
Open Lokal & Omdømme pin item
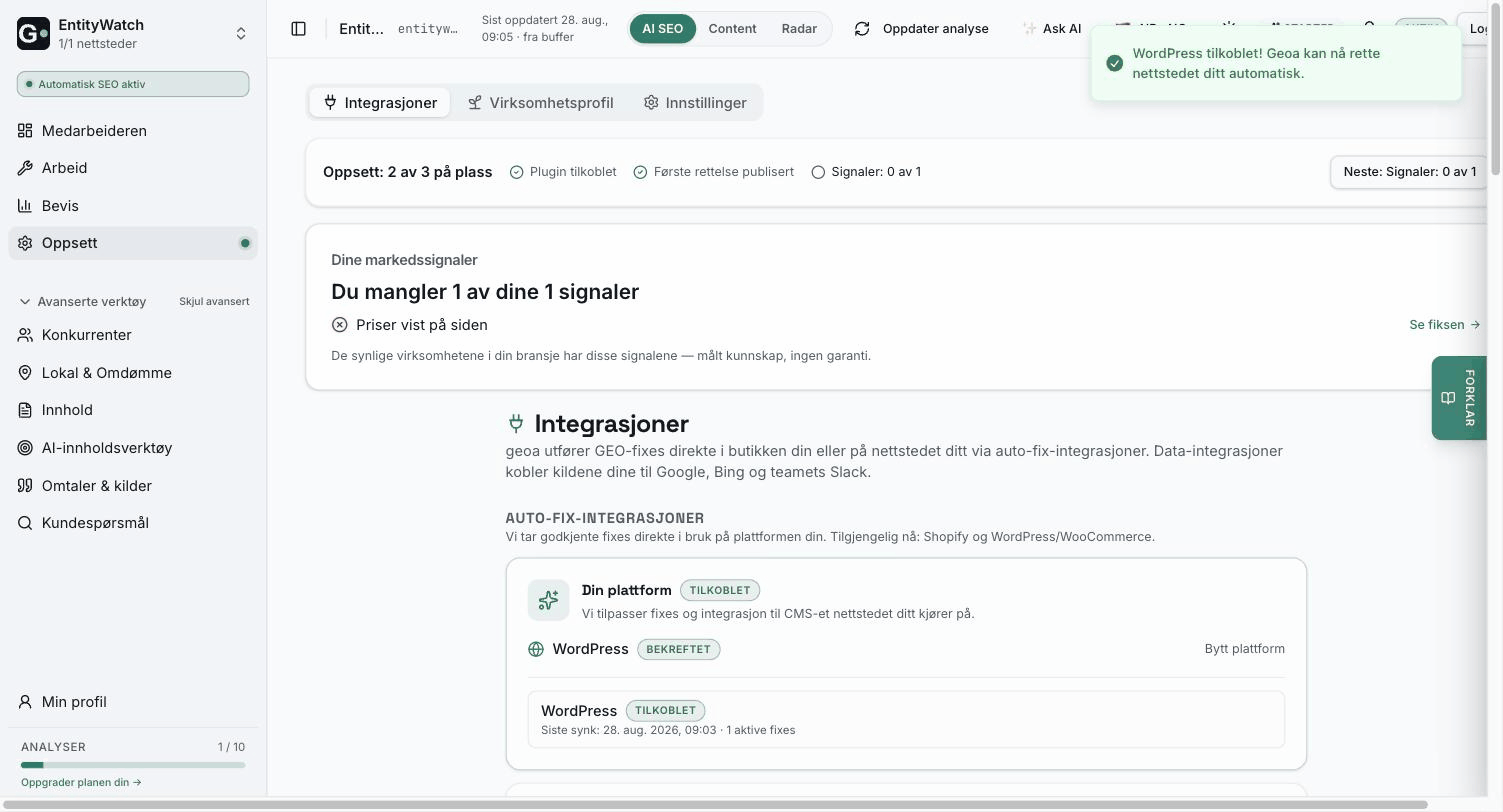tap(133, 373)
